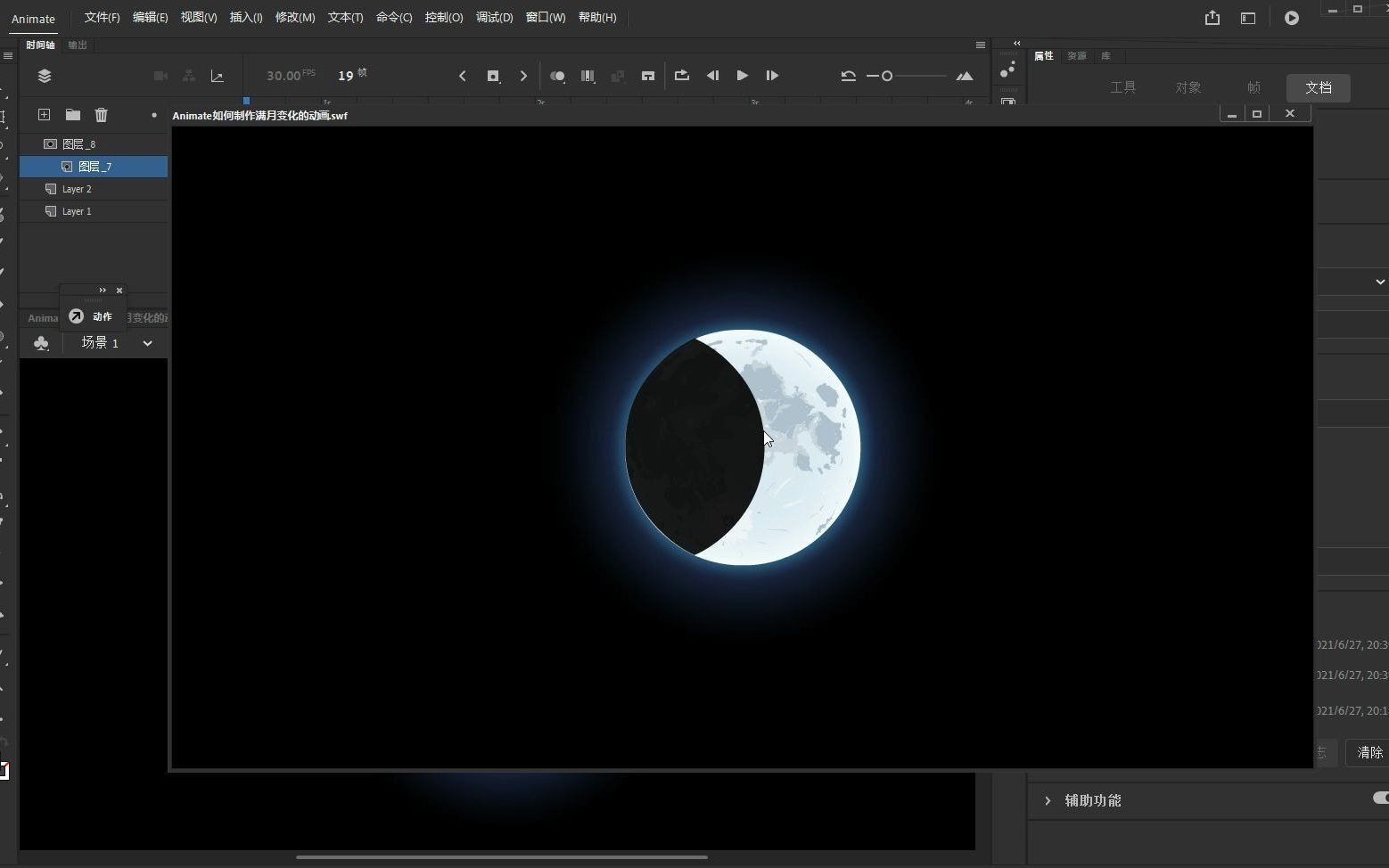Screen dimensions: 1389x868
Task: Delete layer using the trash icon
Action: (x=102, y=115)
